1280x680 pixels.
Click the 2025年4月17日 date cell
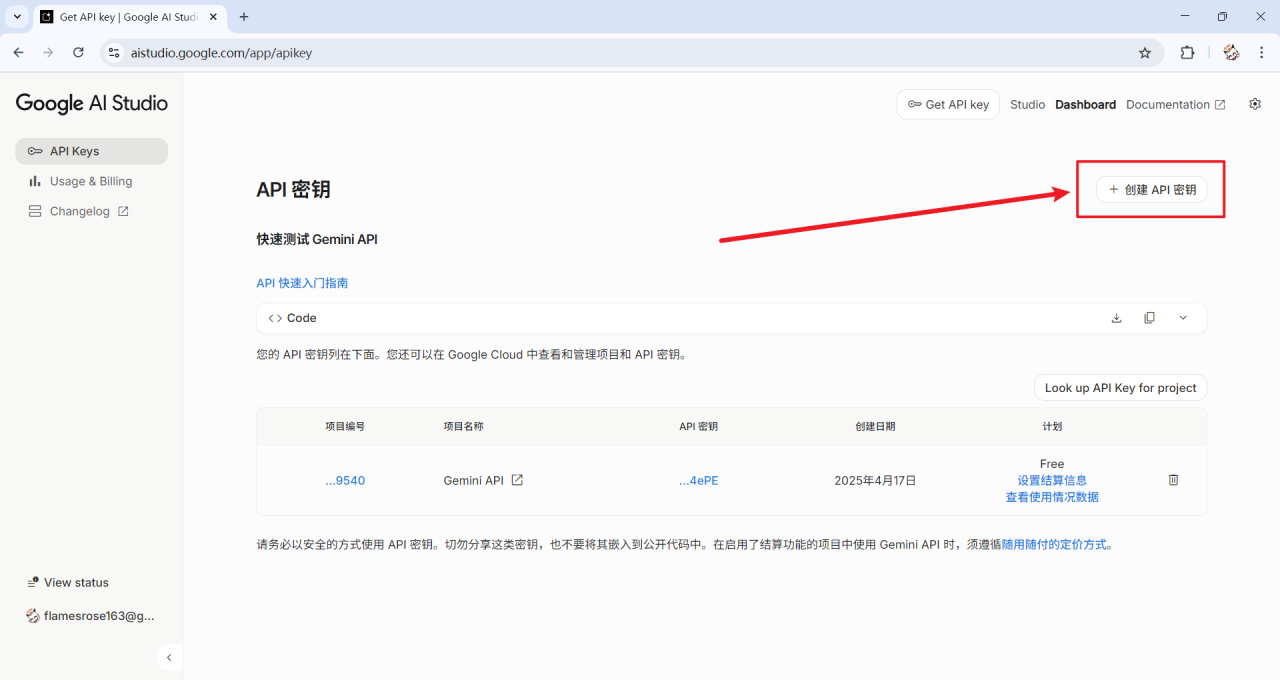(875, 480)
